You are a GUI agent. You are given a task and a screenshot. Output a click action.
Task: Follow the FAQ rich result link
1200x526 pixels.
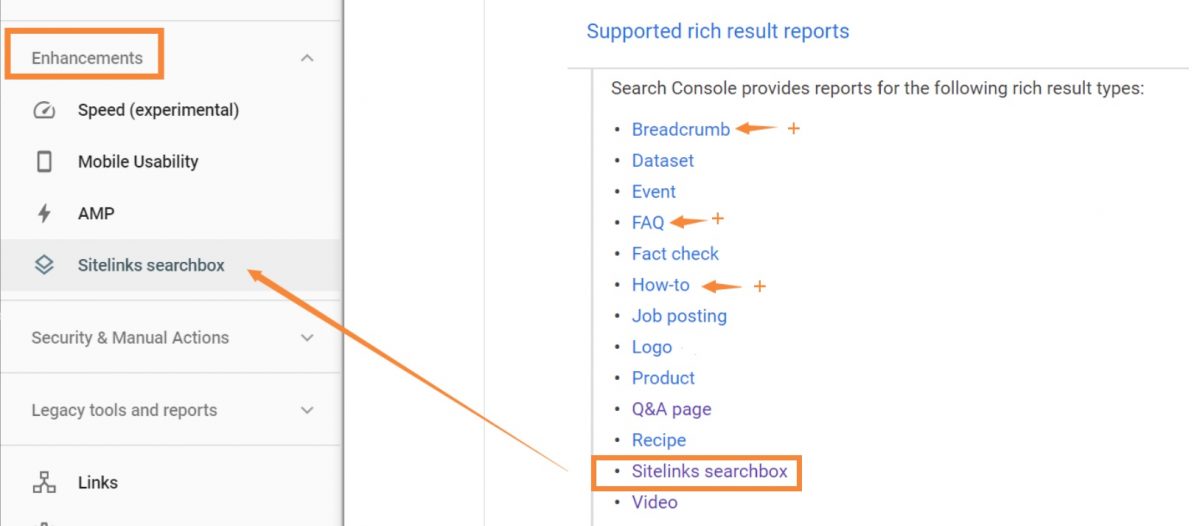click(648, 223)
